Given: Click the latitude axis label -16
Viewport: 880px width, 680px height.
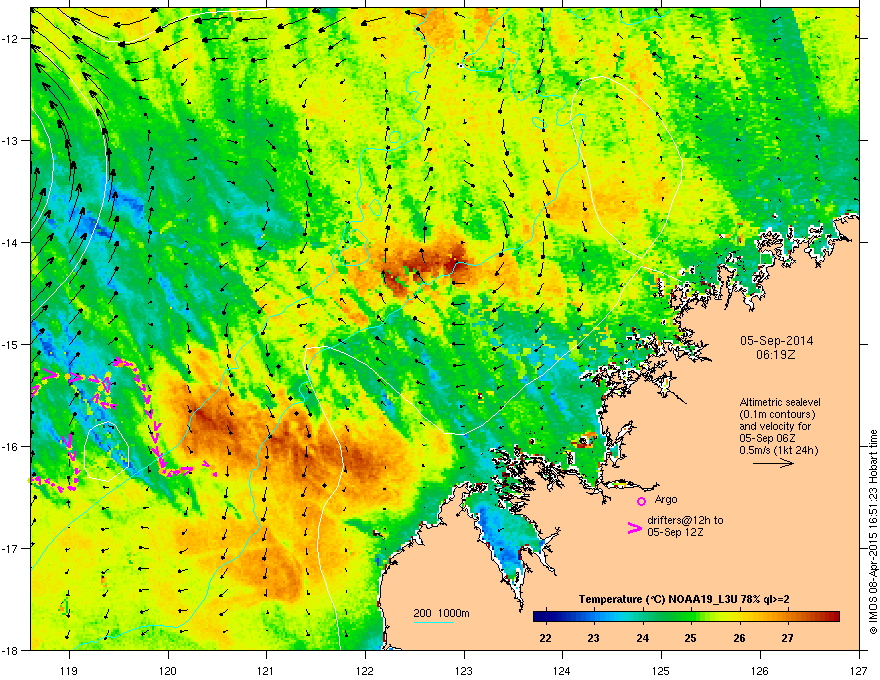Looking at the screenshot, I should tap(11, 447).
